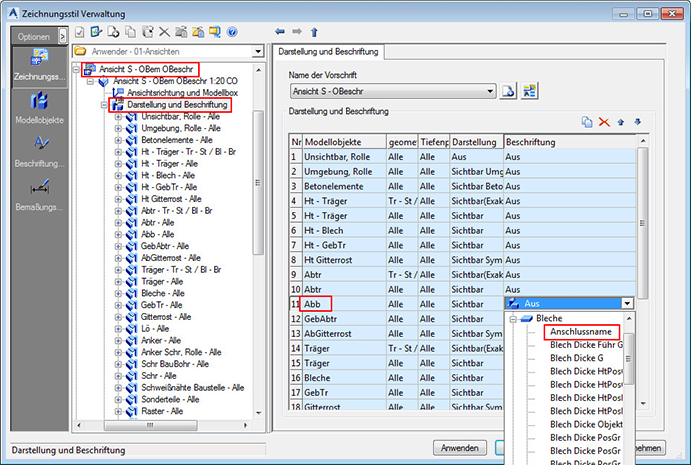Click the Abb cell in row 11

tap(344, 304)
